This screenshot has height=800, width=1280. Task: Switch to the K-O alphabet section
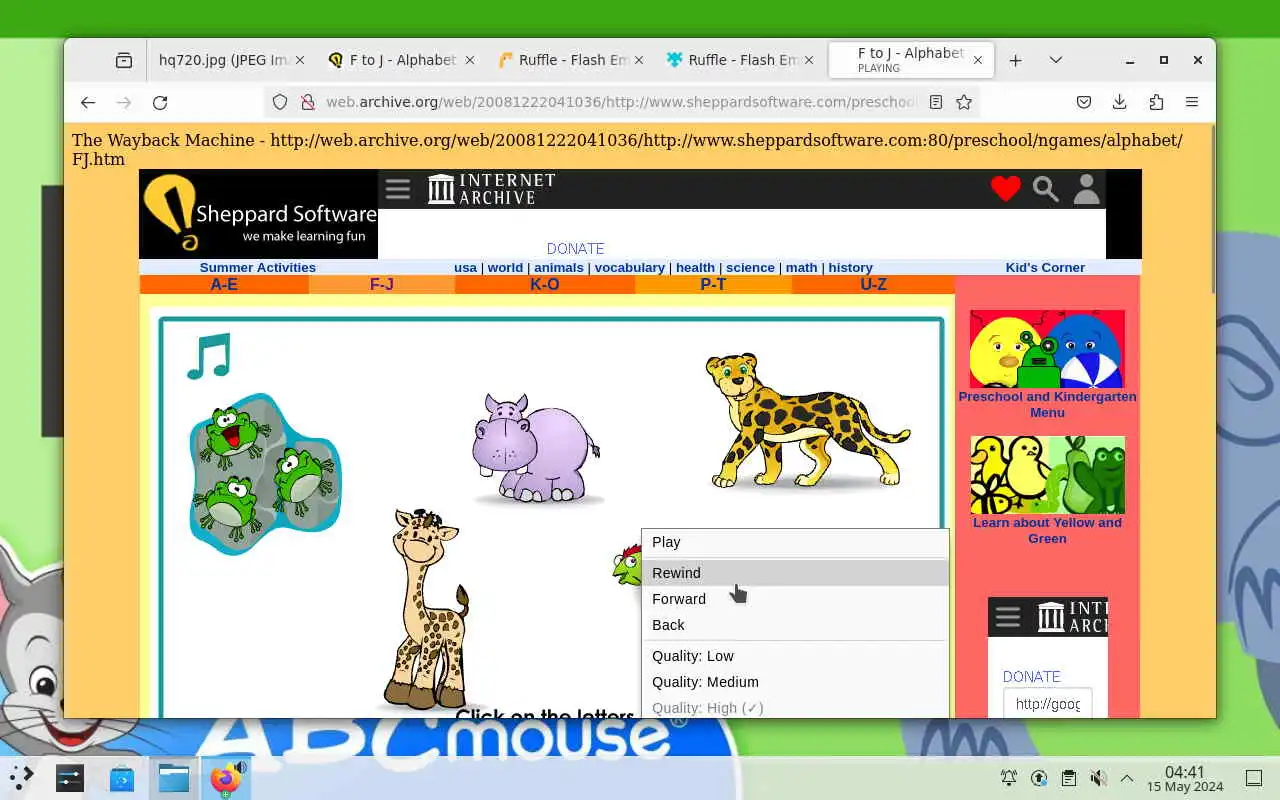coord(545,285)
